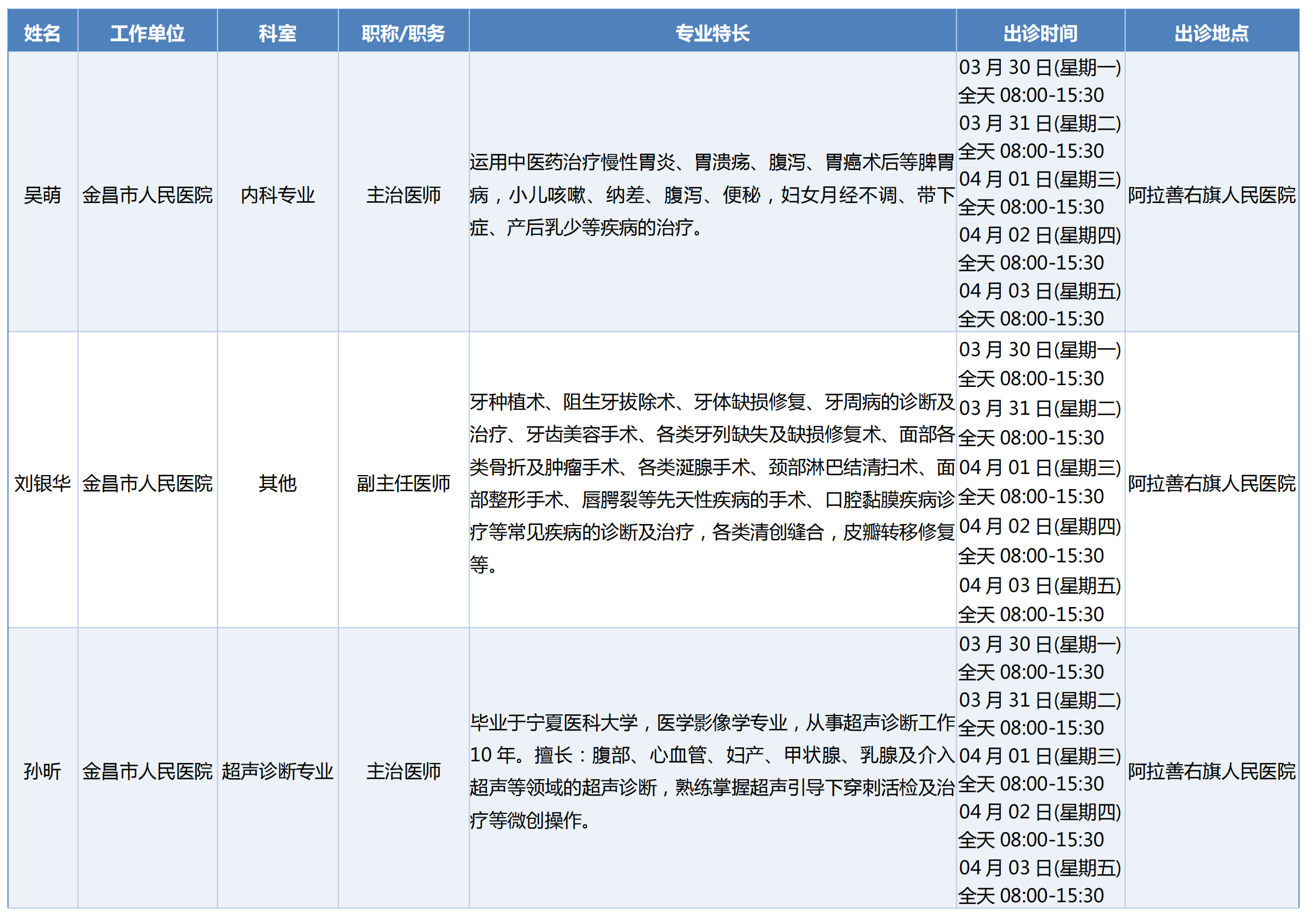Click the specialty text about 牙种植术
Viewport: 1308px width, 924px height.
(x=712, y=483)
